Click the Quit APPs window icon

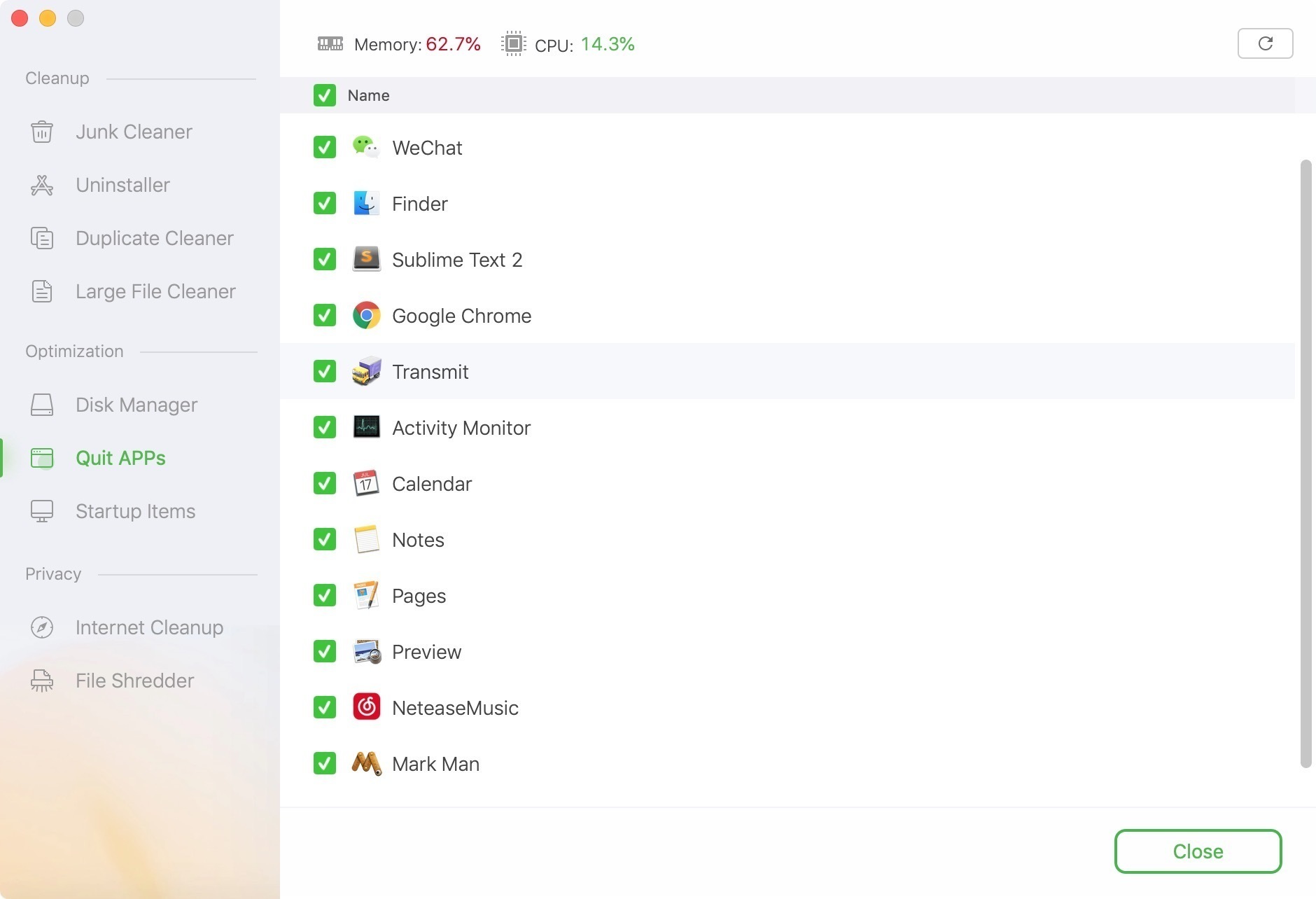[x=42, y=458]
